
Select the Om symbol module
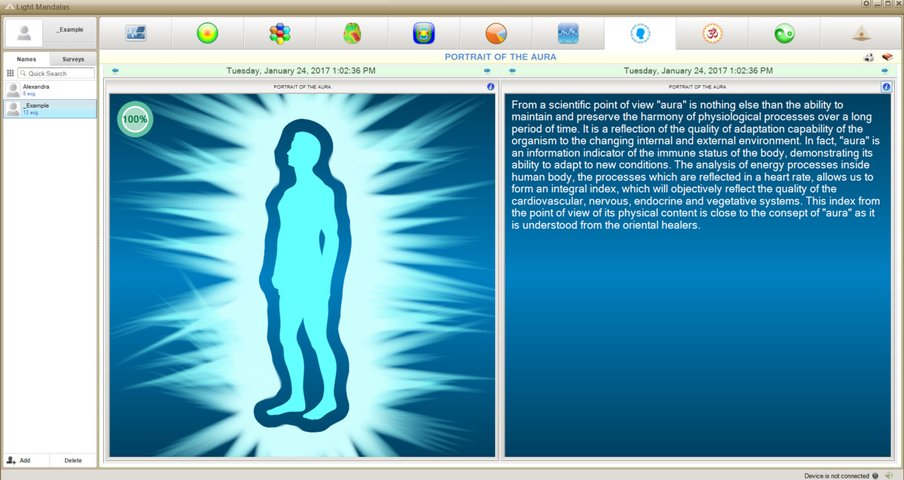point(712,33)
